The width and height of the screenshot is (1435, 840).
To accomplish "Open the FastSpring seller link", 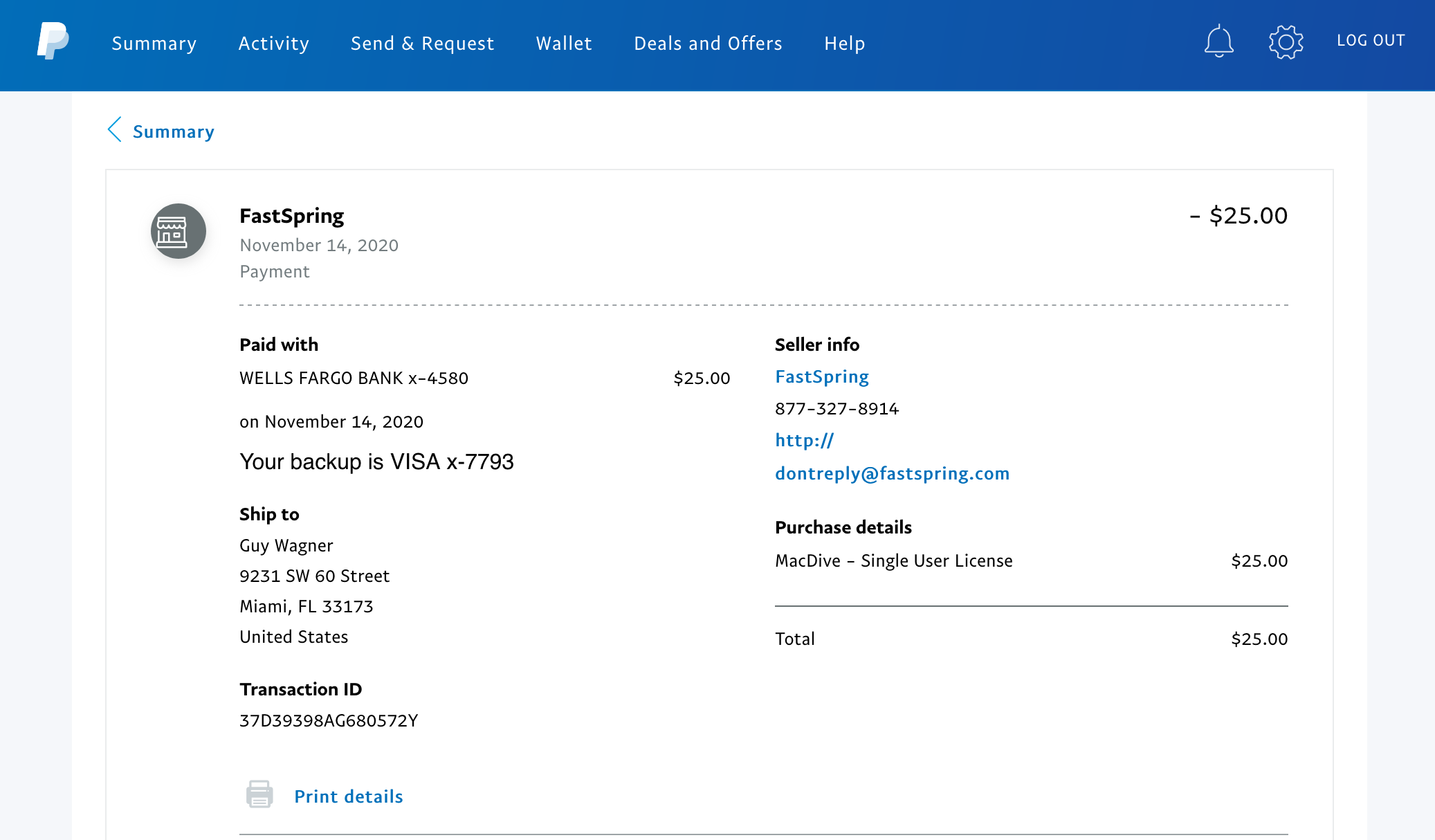I will click(x=821, y=376).
